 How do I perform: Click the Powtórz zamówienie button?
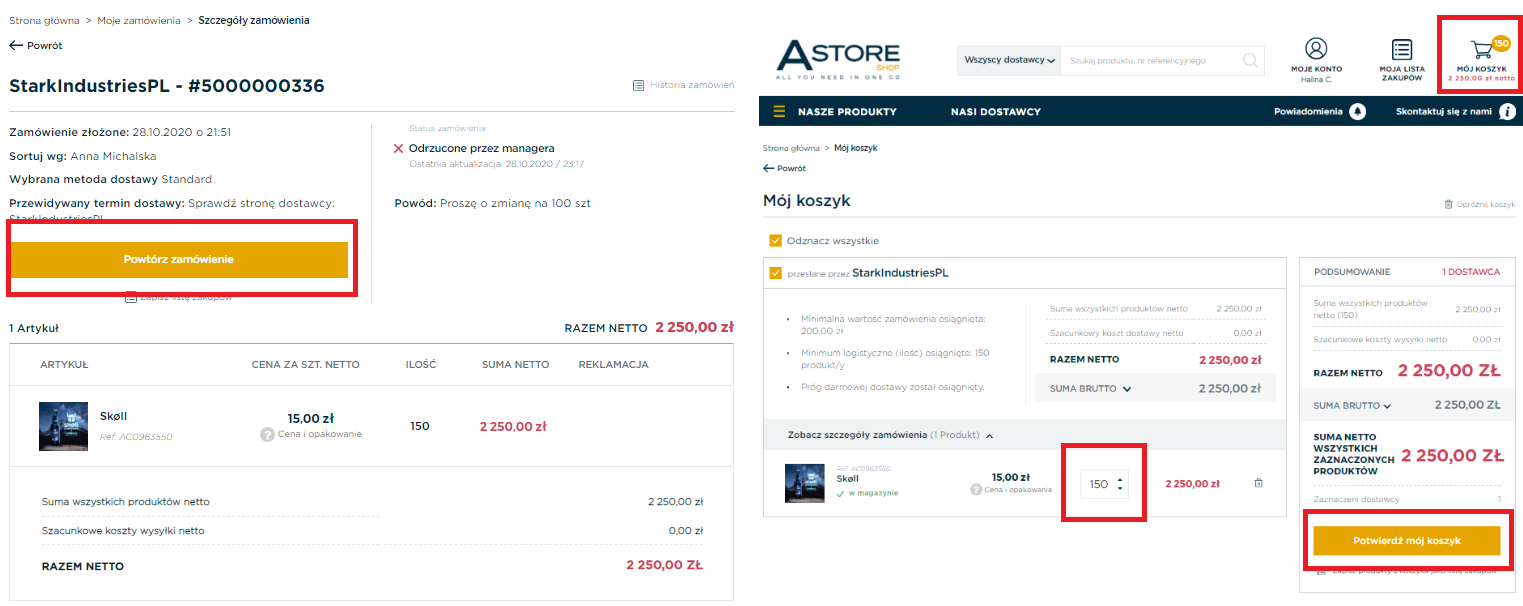[x=179, y=259]
